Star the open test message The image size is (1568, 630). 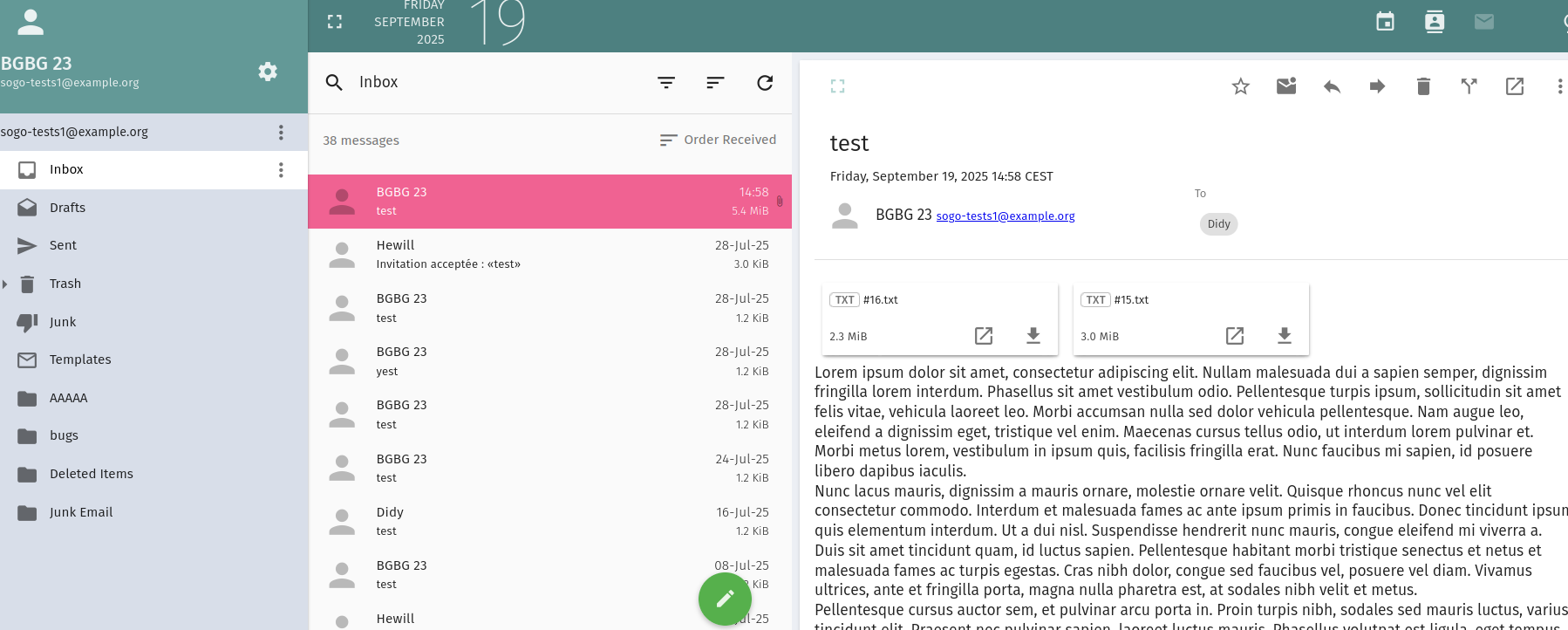click(1240, 86)
